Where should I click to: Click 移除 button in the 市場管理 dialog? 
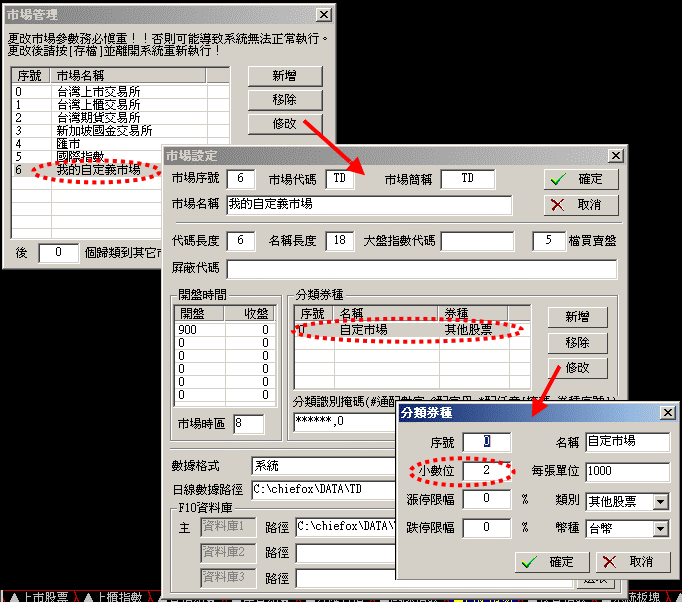283,100
